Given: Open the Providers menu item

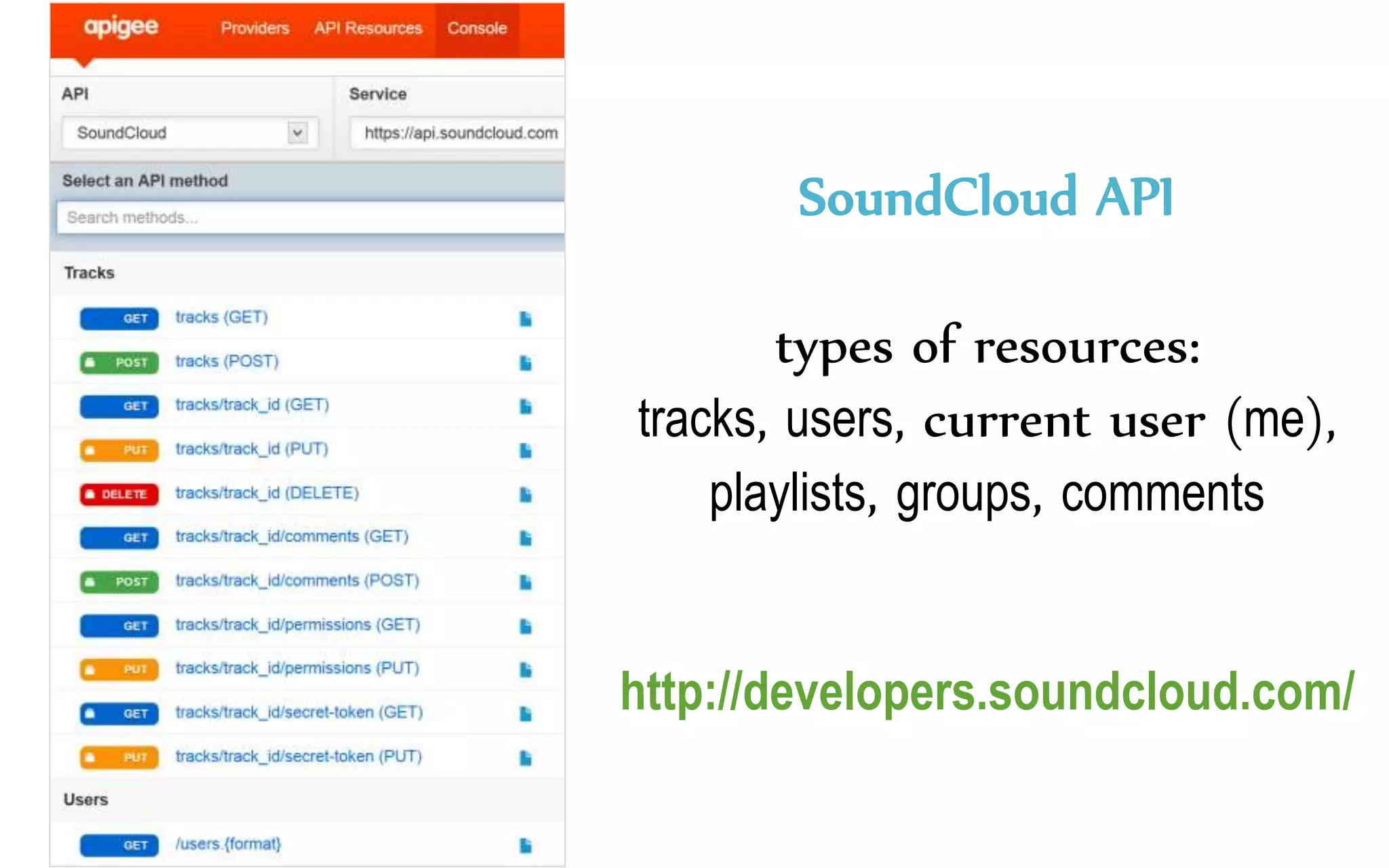Looking at the screenshot, I should 255,28.
